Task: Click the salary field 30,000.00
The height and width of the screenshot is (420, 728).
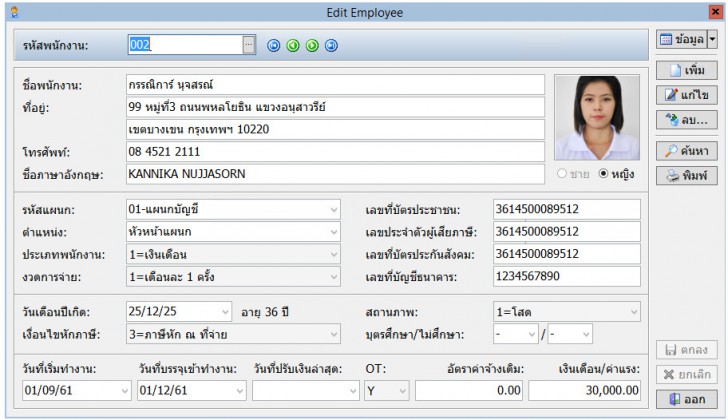Action: [x=585, y=391]
